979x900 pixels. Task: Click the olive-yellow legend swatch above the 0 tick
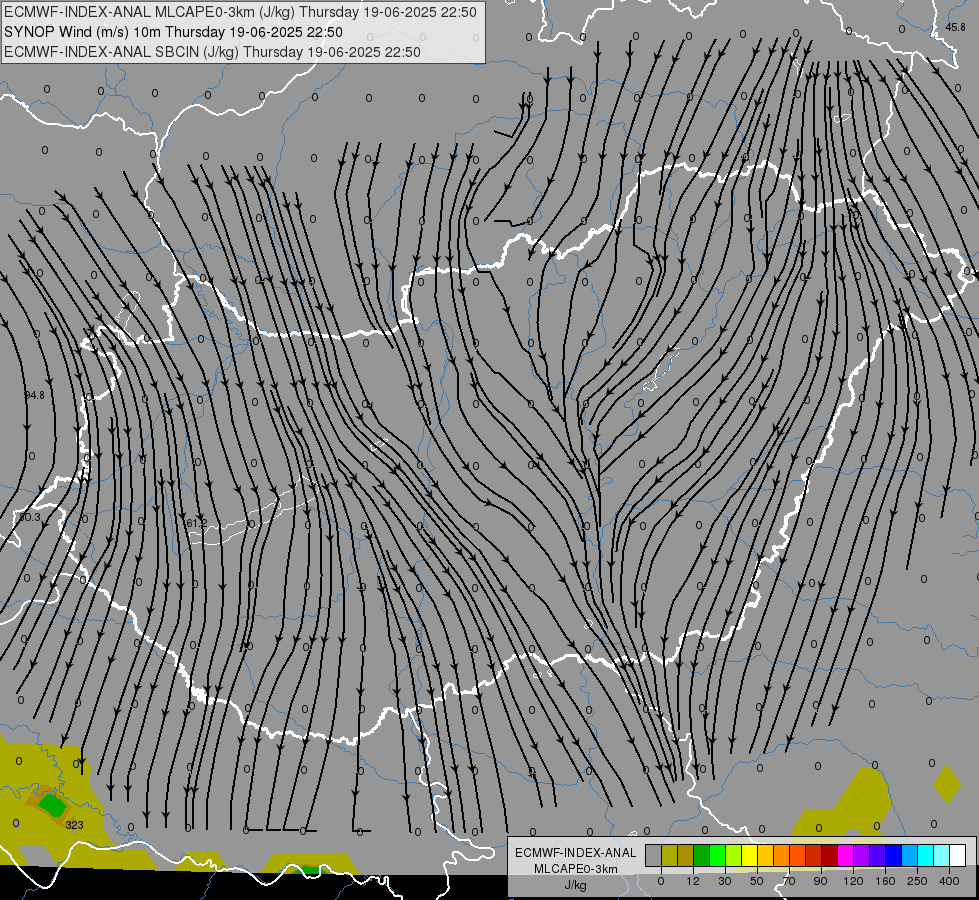[669, 855]
